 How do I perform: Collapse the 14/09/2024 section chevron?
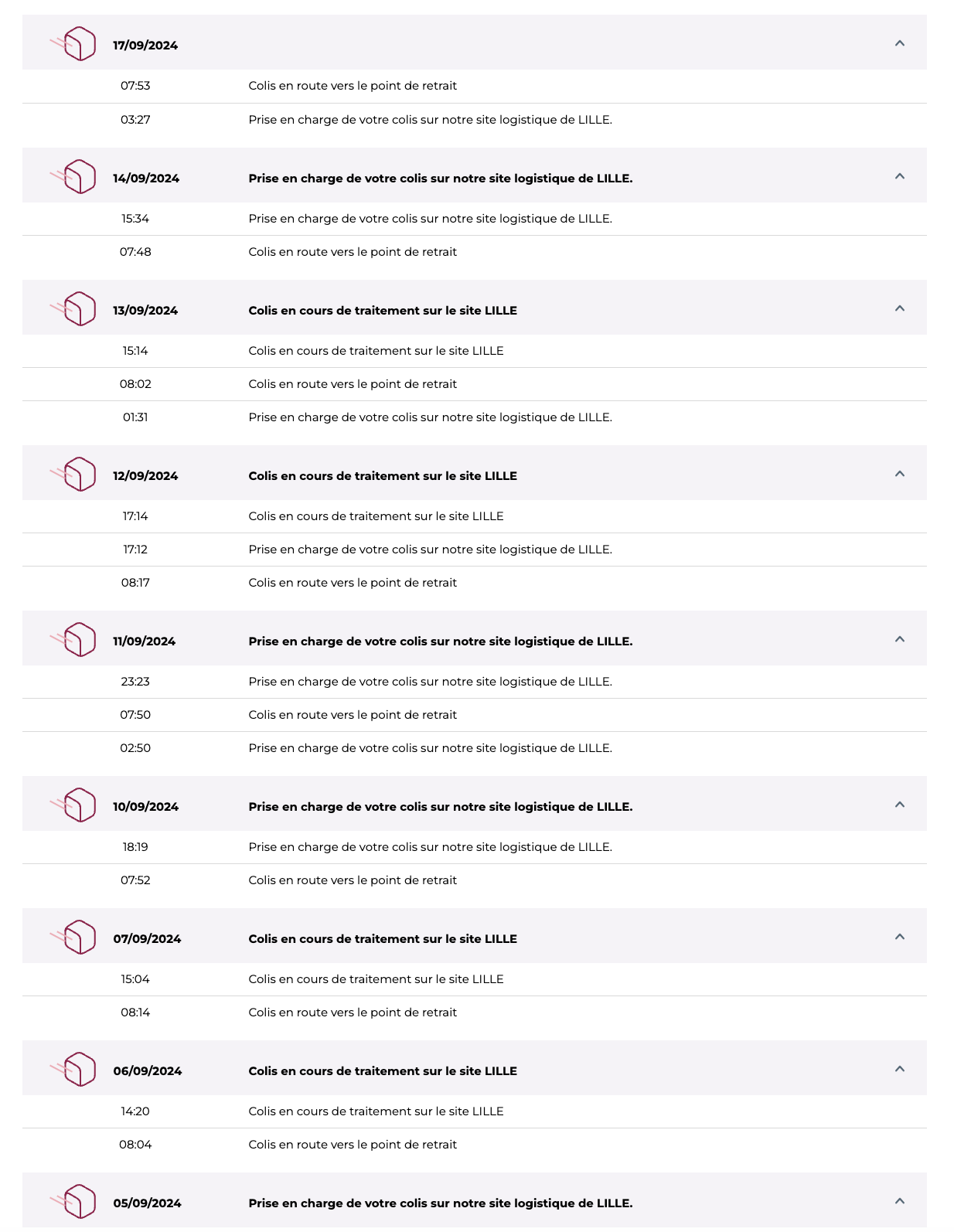pos(899,176)
